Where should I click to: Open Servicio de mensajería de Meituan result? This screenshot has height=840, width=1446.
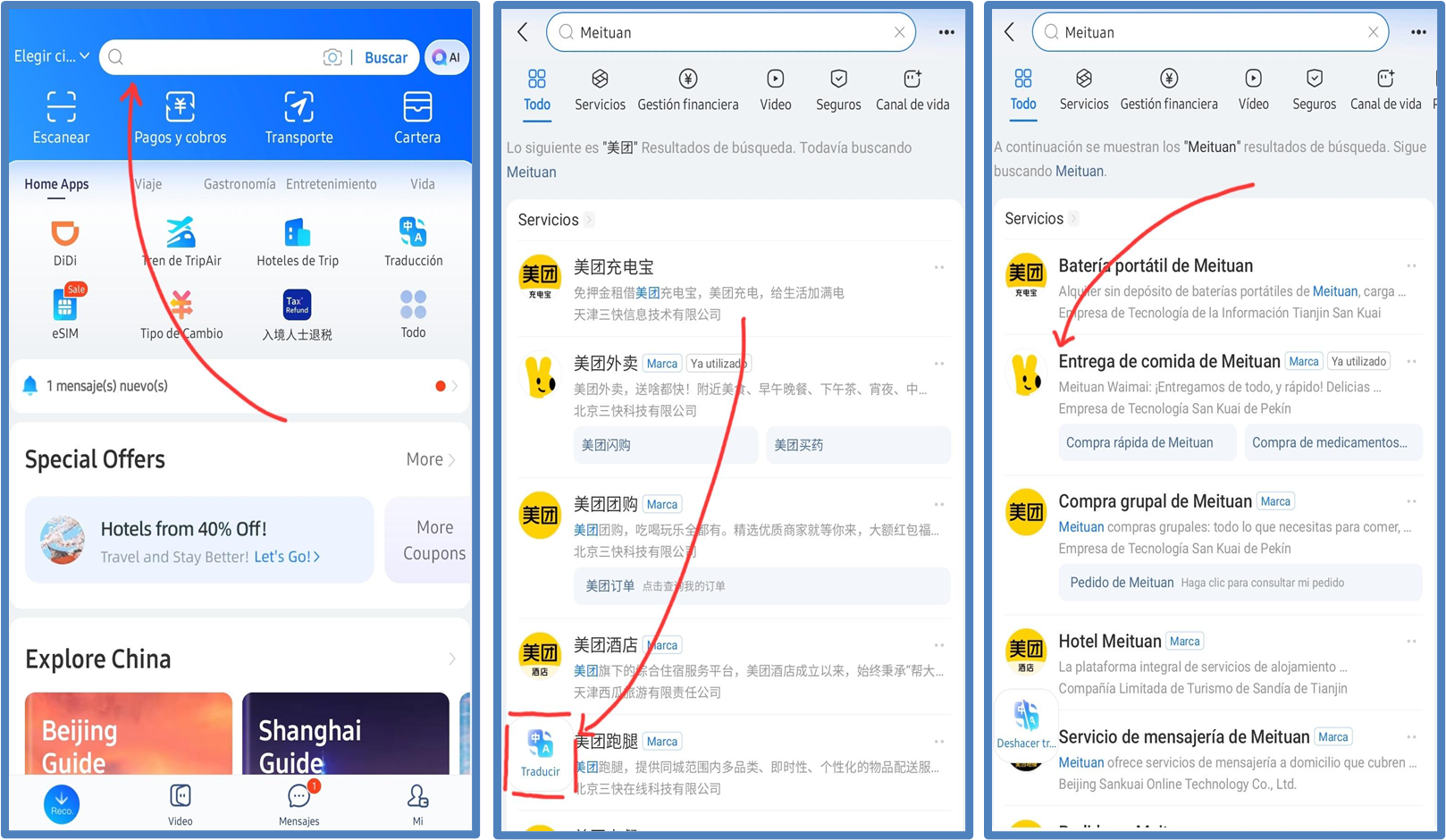point(1215,760)
